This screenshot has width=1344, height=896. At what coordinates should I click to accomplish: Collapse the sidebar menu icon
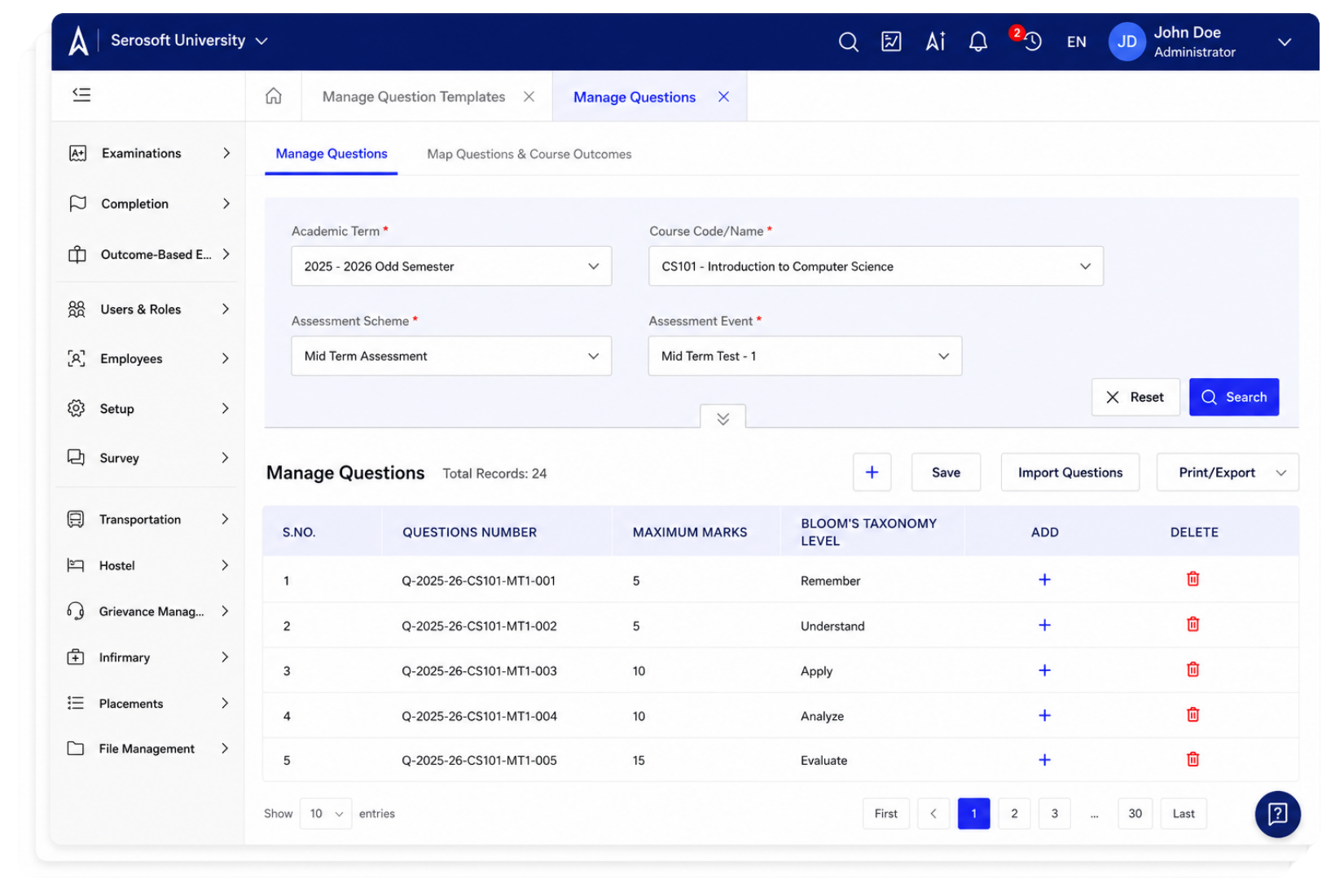pyautogui.click(x=81, y=94)
